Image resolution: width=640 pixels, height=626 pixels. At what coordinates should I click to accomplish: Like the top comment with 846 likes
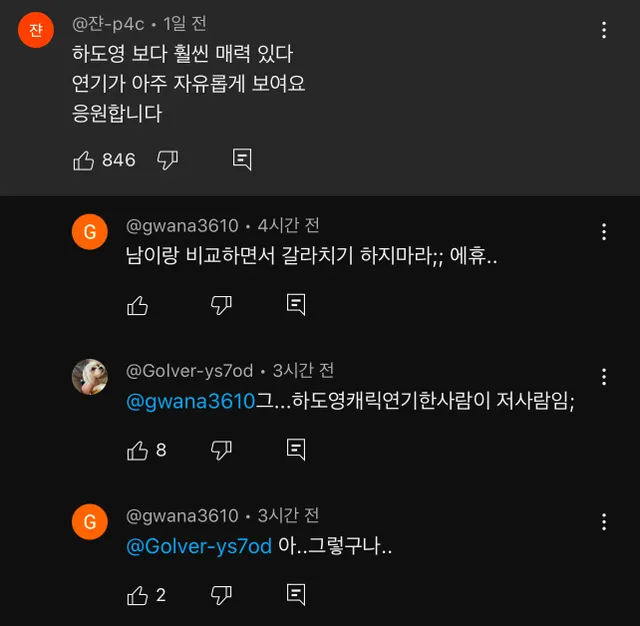point(84,160)
